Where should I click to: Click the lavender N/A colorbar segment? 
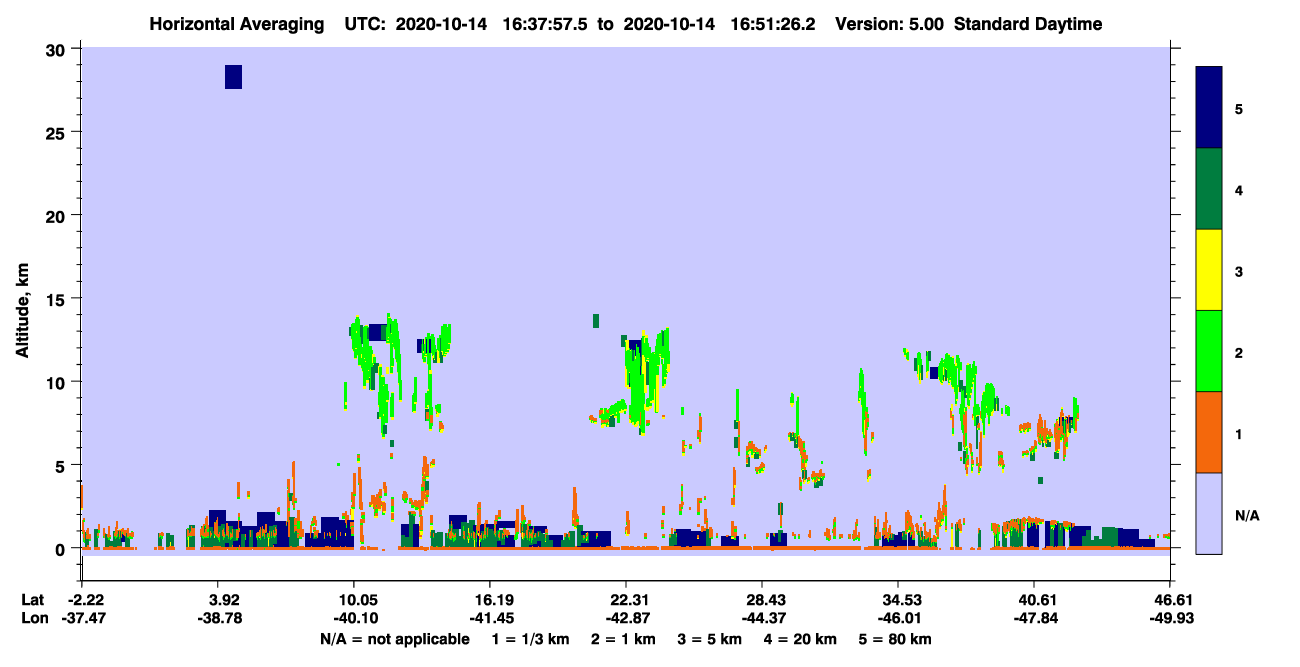[1209, 513]
